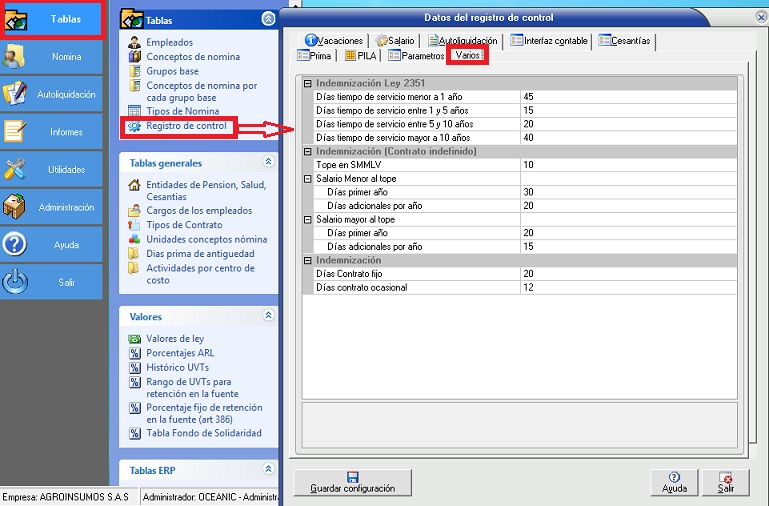
Task: Edit the Días Contrato fijo value
Action: point(628,273)
